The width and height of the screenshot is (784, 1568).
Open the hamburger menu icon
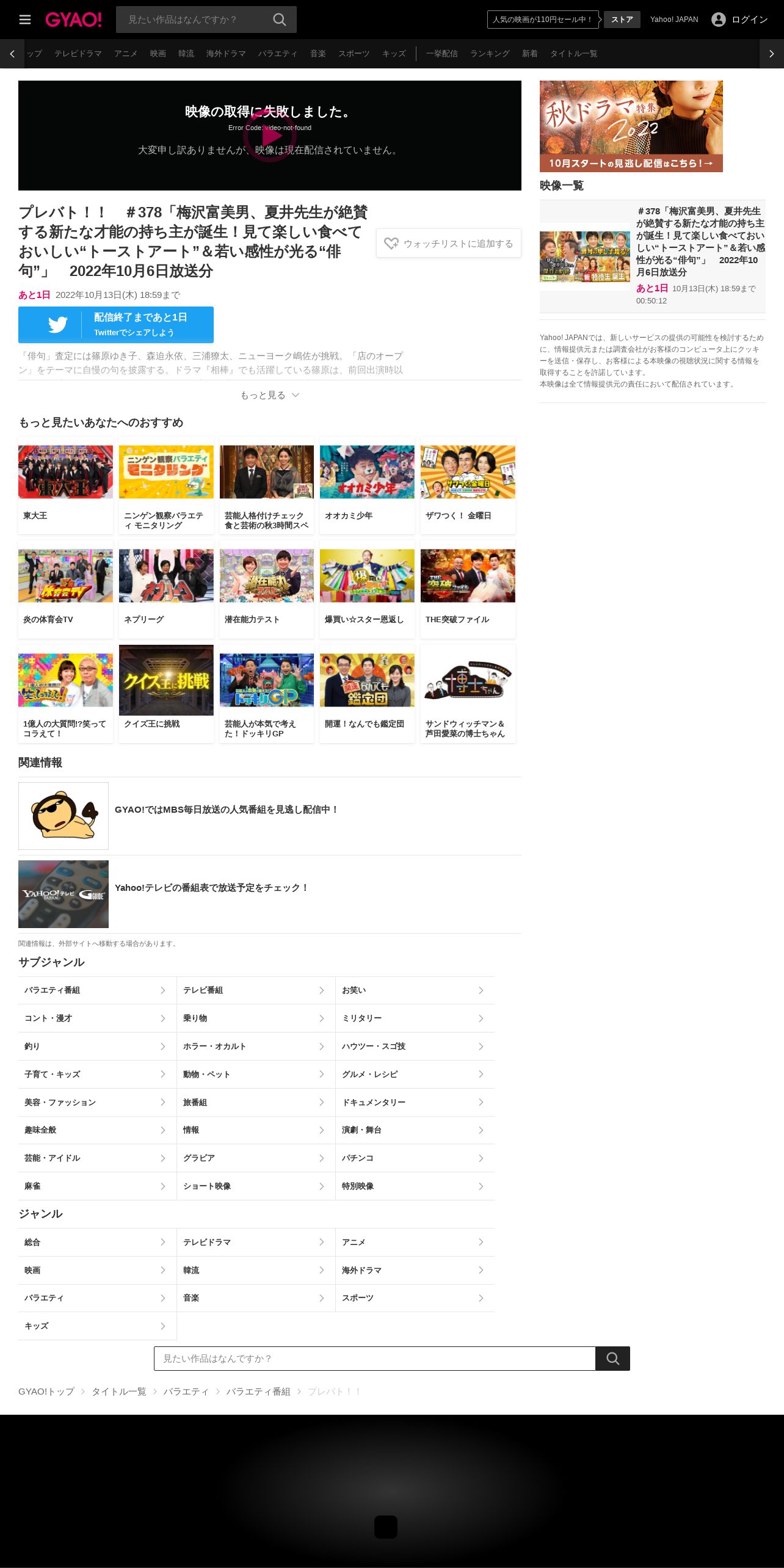pos(25,20)
